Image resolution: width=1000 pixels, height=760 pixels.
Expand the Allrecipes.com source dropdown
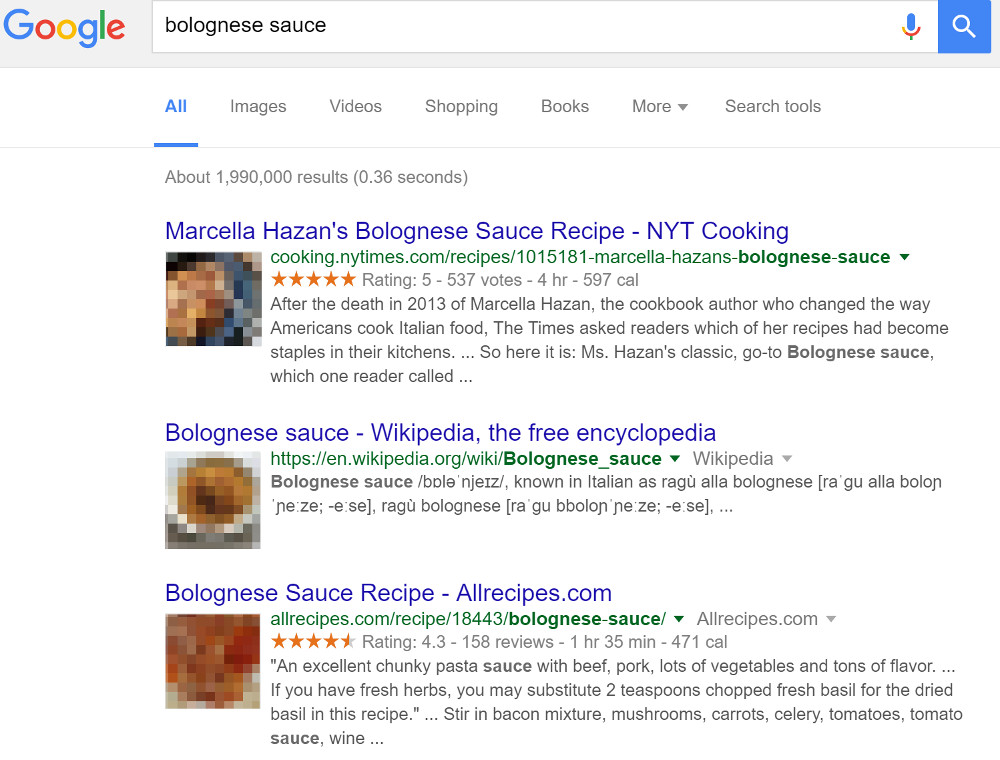[831, 618]
